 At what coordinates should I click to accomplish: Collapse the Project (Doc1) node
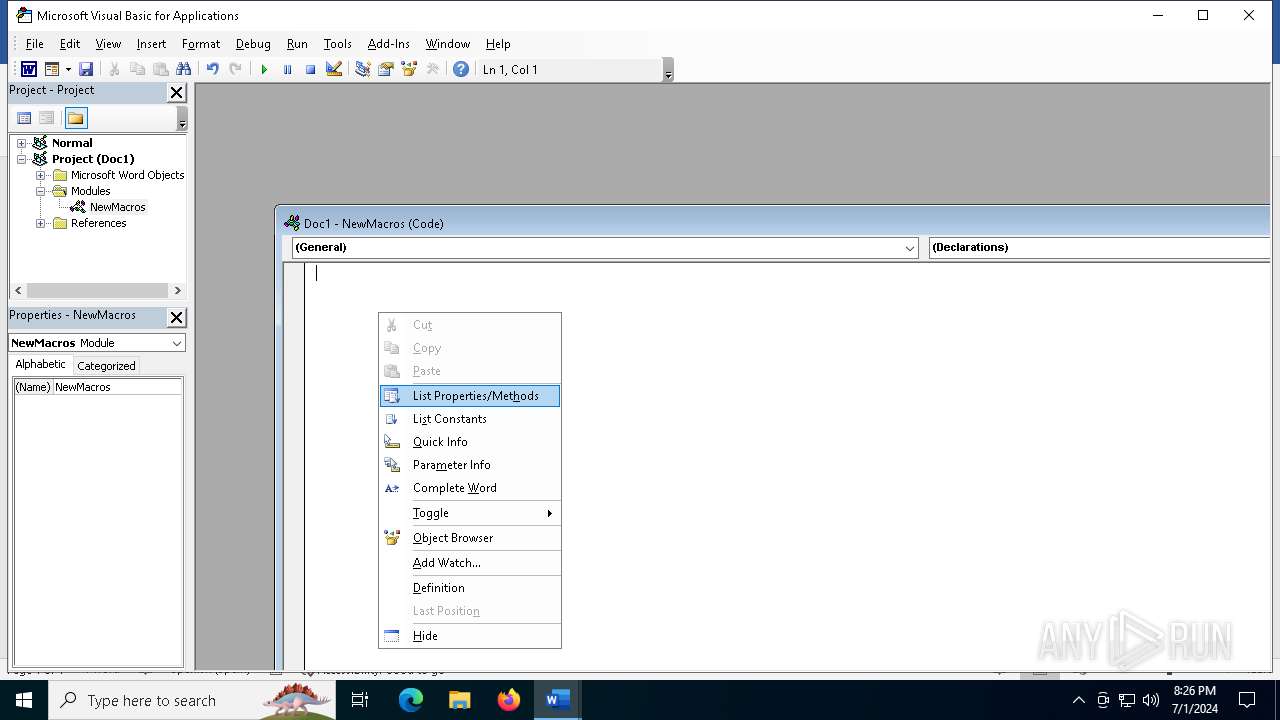21,159
